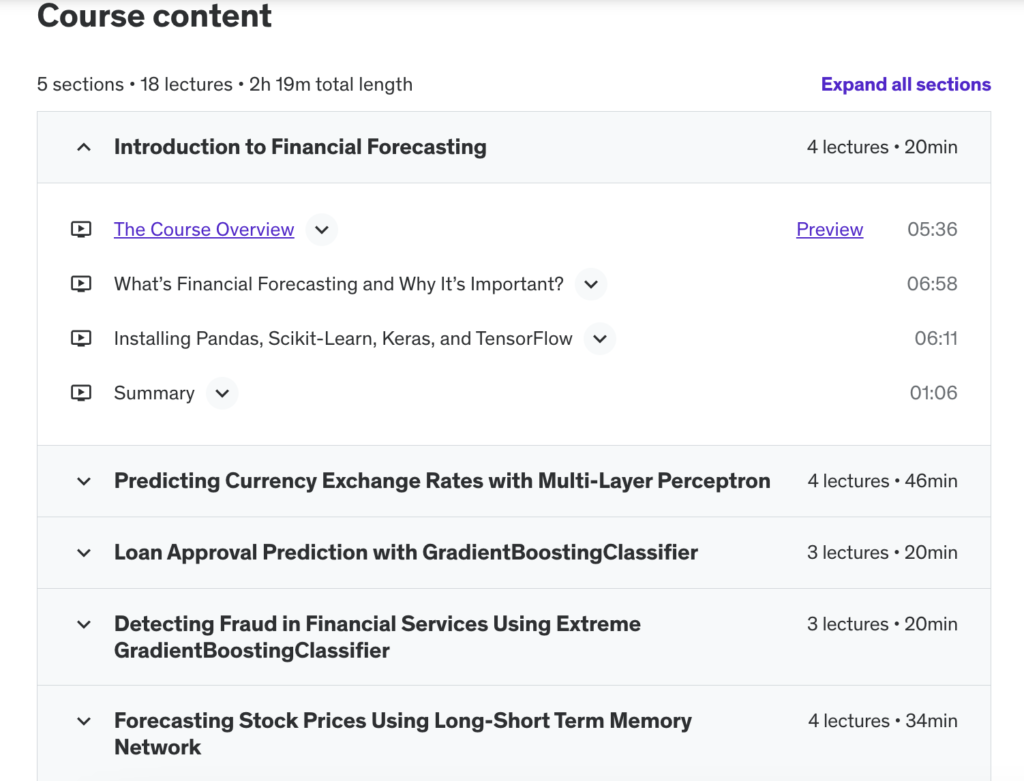Click video icon beside The Course Overview
This screenshot has height=781, width=1024.
click(81, 229)
